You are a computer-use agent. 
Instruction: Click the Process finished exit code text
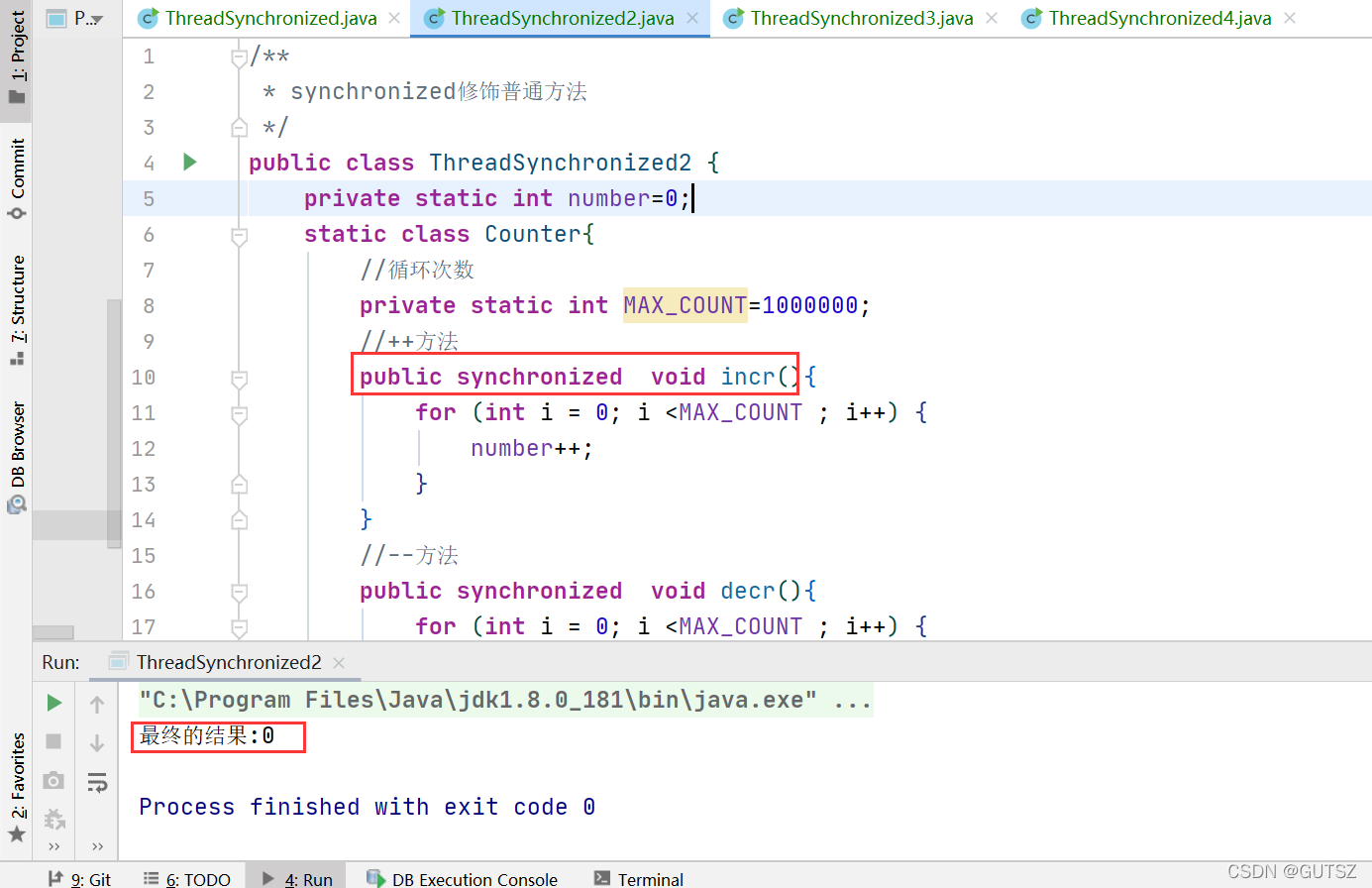point(367,807)
